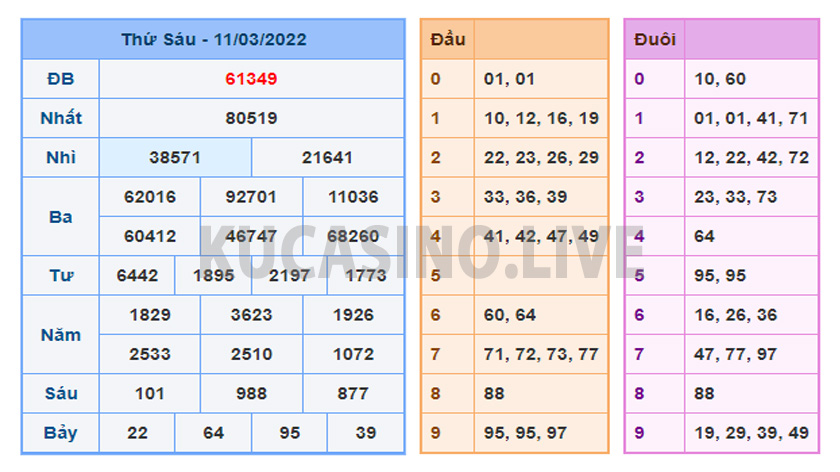Image resolution: width=840 pixels, height=472 pixels.
Task: Select Đuôi row value 64
Action: click(704, 236)
